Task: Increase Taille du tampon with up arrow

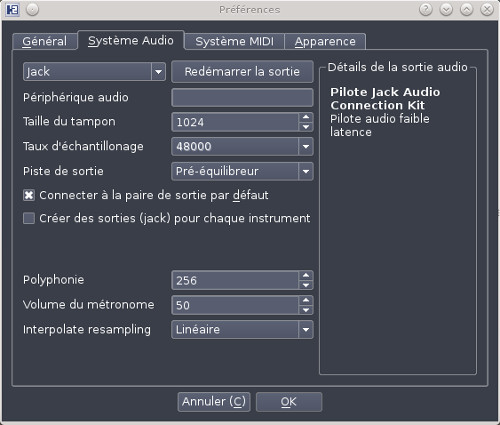Action: (306, 117)
